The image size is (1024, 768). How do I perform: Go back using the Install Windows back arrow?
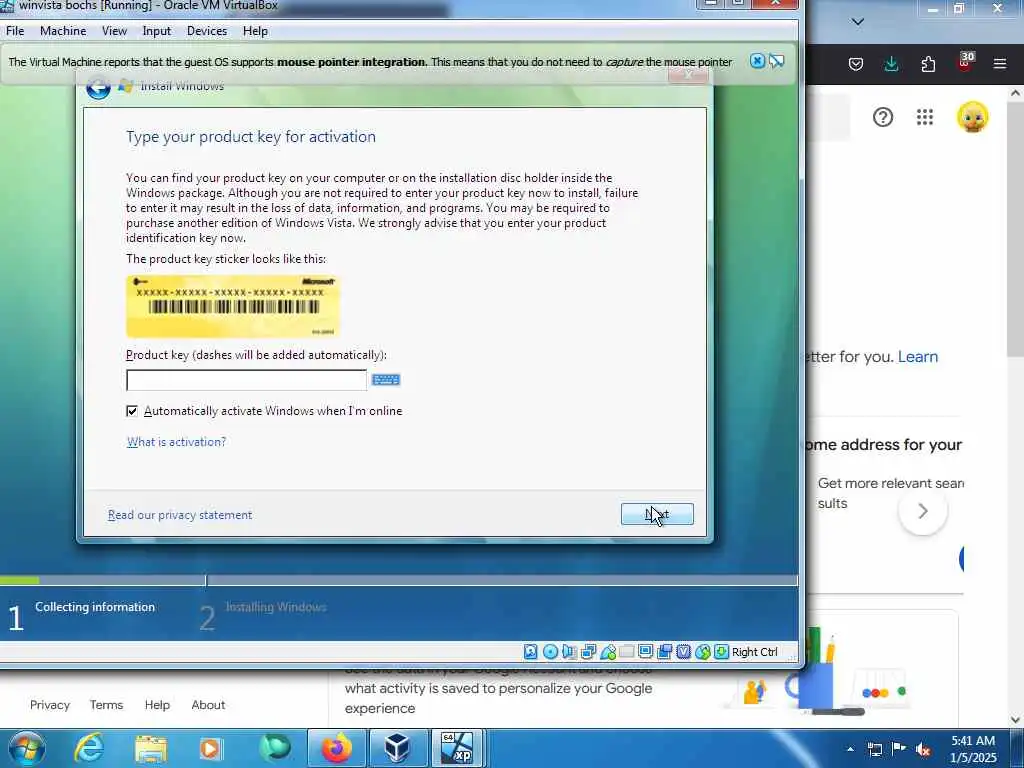[98, 87]
